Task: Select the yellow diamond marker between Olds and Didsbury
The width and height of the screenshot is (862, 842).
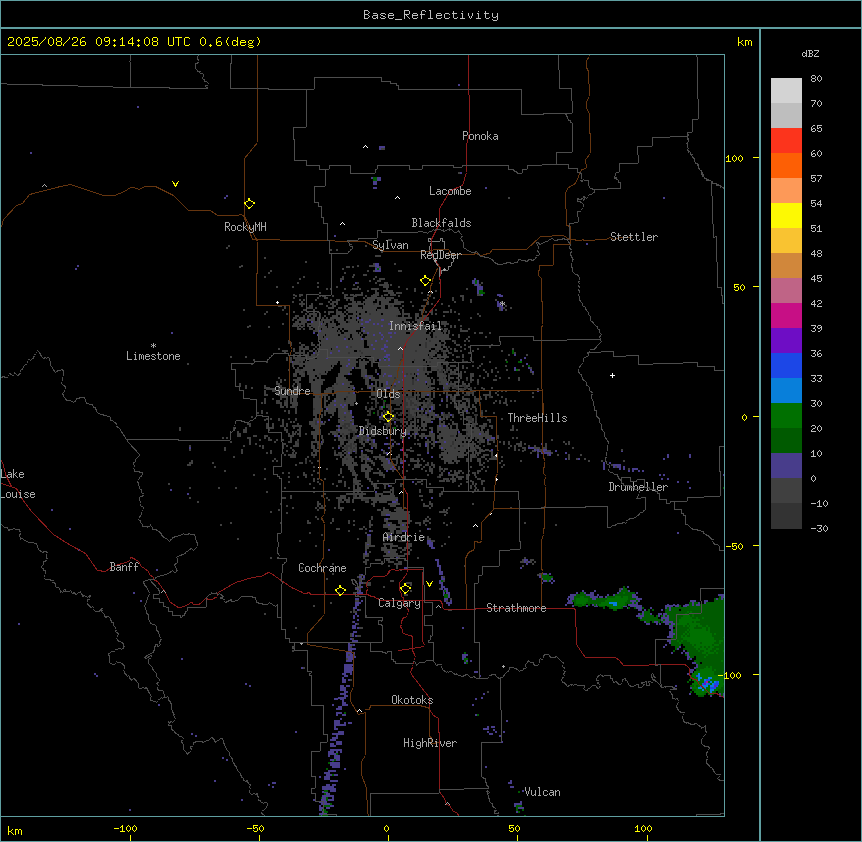Action: pyautogui.click(x=388, y=417)
